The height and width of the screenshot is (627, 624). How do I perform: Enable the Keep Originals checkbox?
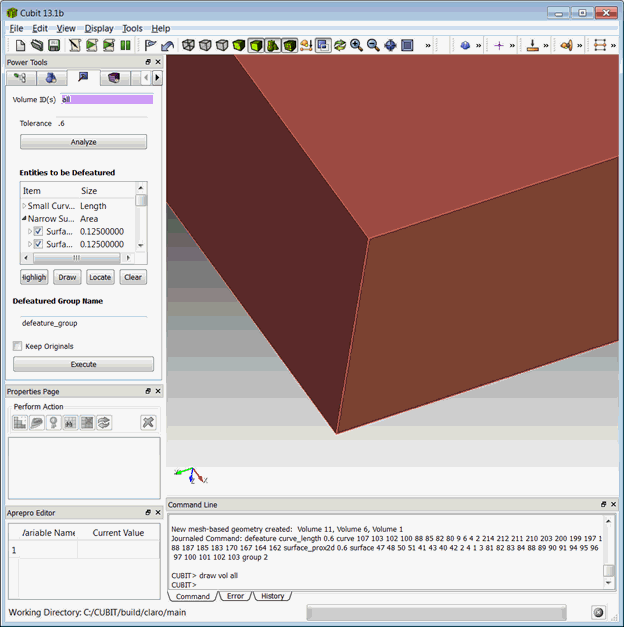(18, 346)
